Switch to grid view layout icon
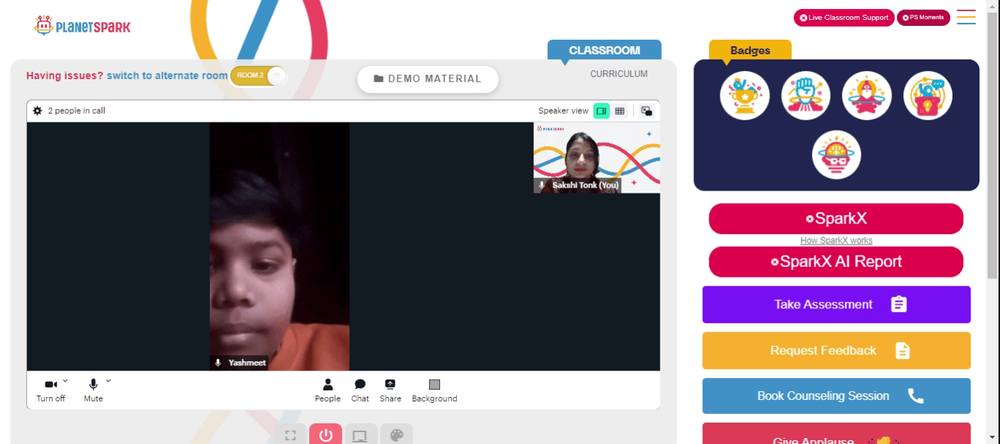This screenshot has width=1000, height=444. [619, 111]
